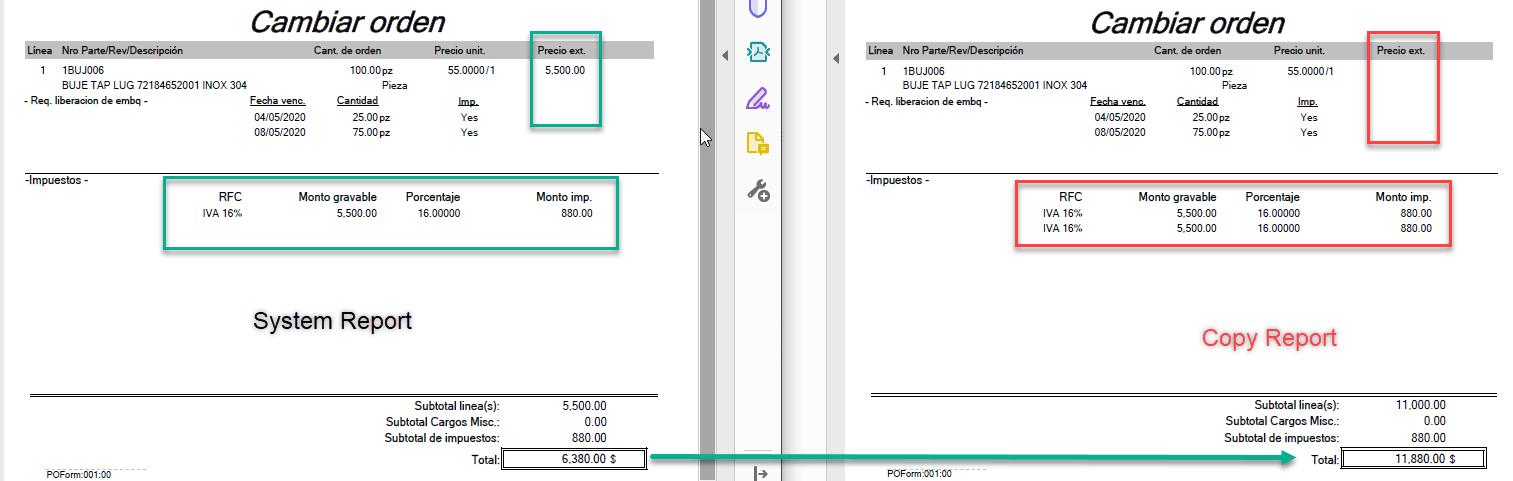The width and height of the screenshot is (1513, 481).
Task: Open the Fill & Sign pen tool
Action: (x=758, y=98)
